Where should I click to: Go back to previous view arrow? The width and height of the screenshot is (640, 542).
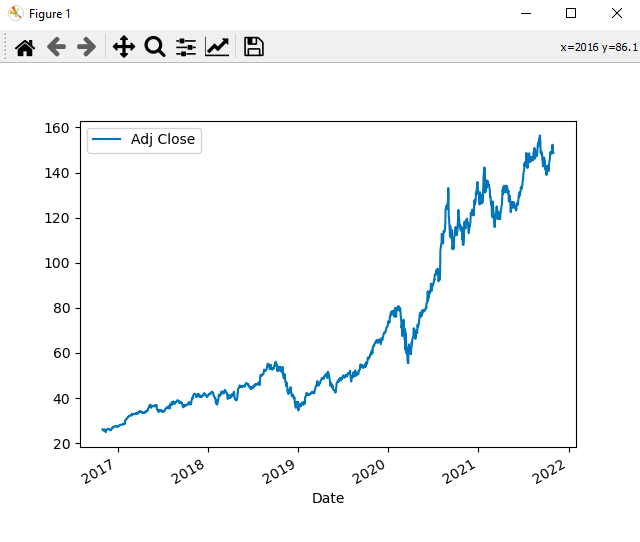click(56, 47)
